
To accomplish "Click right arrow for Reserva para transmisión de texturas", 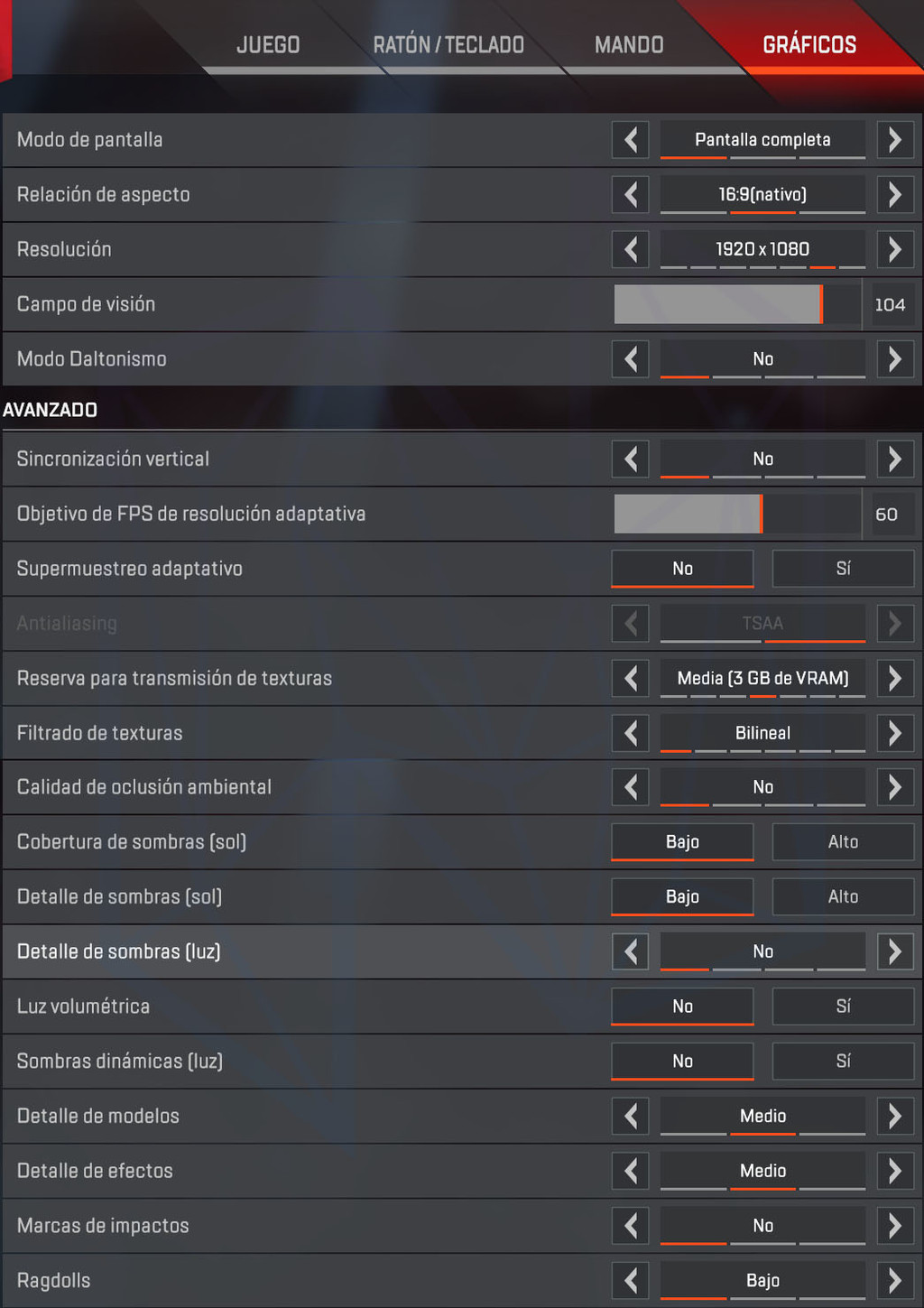I will pyautogui.click(x=894, y=678).
